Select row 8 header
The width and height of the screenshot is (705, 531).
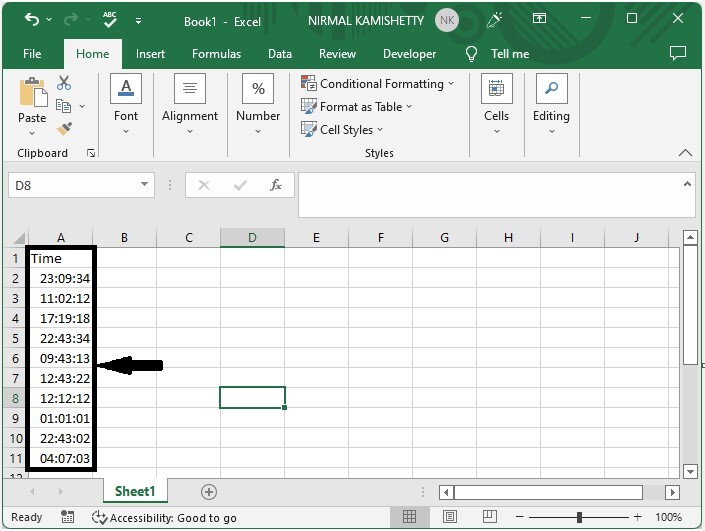click(x=15, y=398)
